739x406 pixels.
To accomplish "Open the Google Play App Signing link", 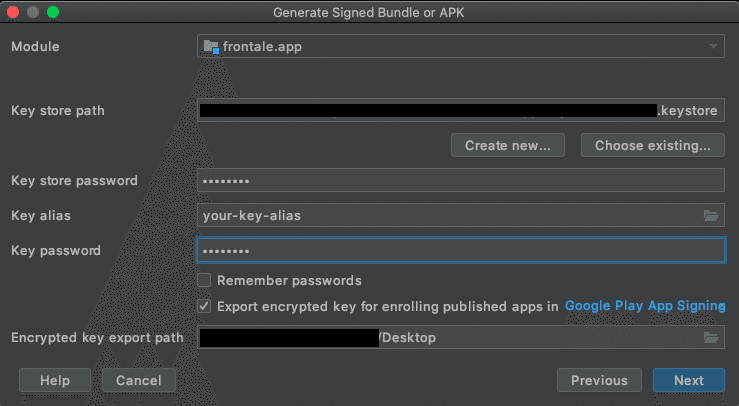I will pyautogui.click(x=645, y=306).
